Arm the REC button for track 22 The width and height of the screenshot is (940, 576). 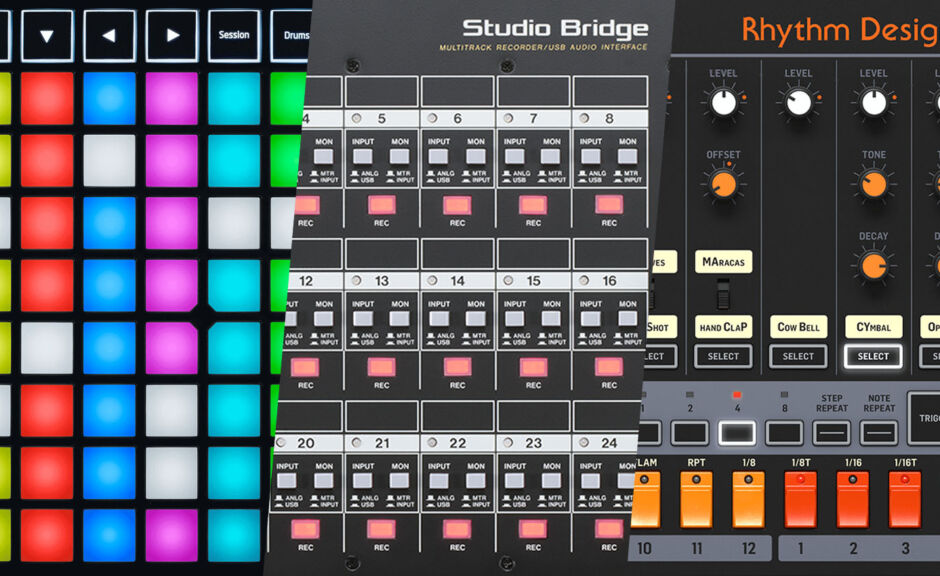click(x=457, y=529)
